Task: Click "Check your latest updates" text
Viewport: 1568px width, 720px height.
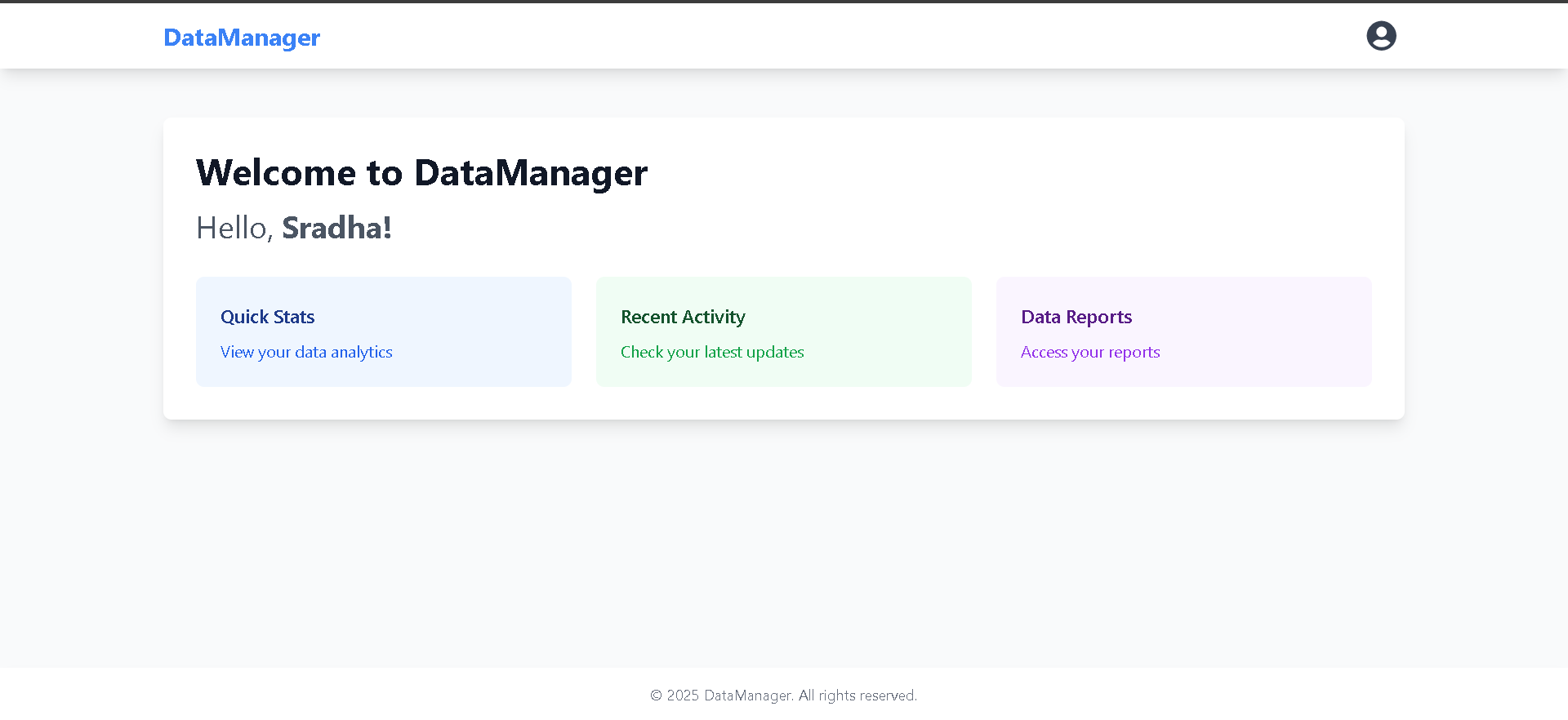Action: tap(712, 352)
